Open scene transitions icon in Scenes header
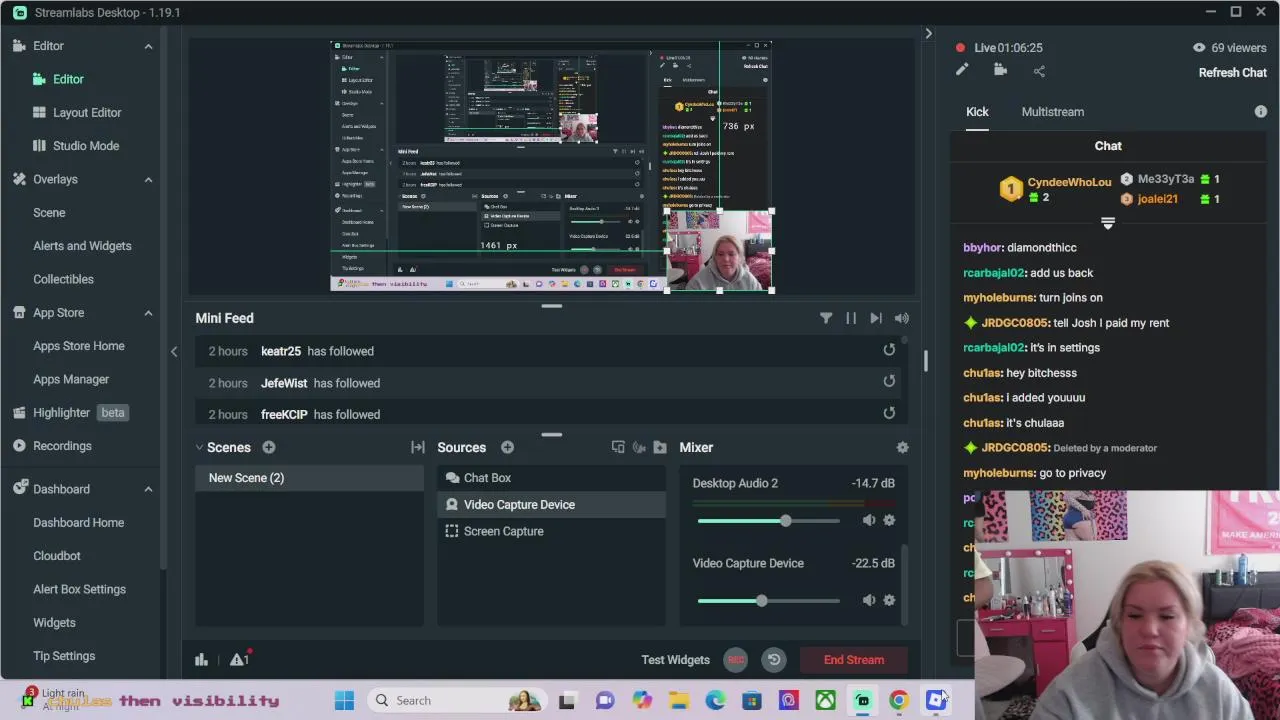Image resolution: width=1280 pixels, height=720 pixels. [x=418, y=448]
